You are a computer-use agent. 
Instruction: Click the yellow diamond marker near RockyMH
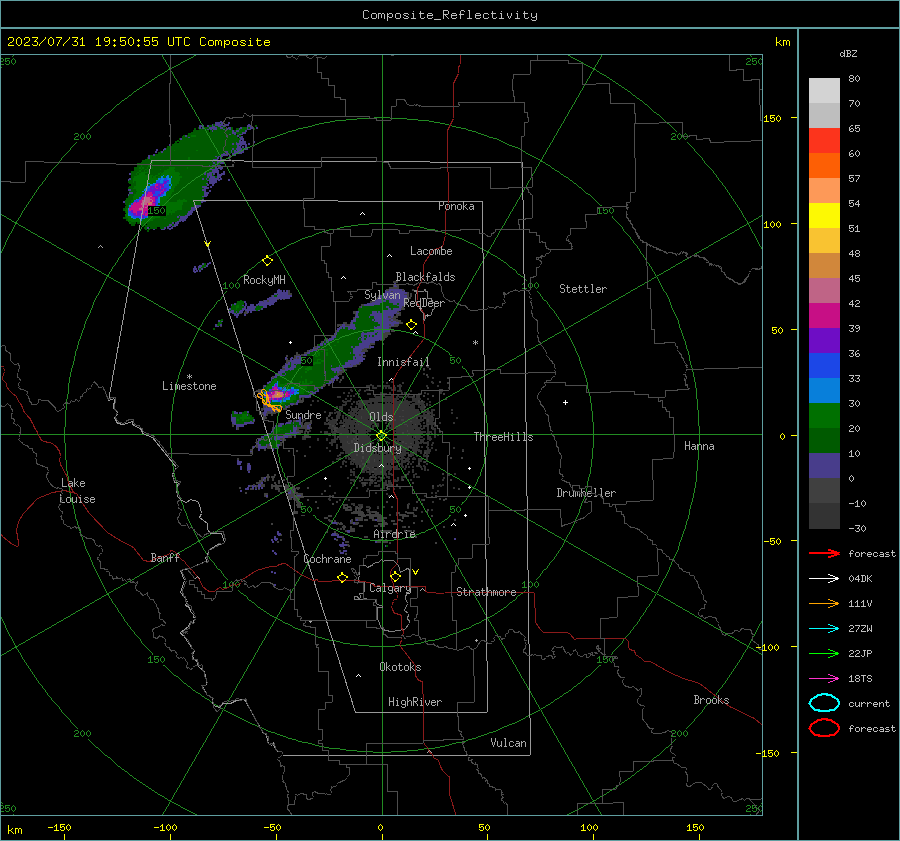(267, 261)
